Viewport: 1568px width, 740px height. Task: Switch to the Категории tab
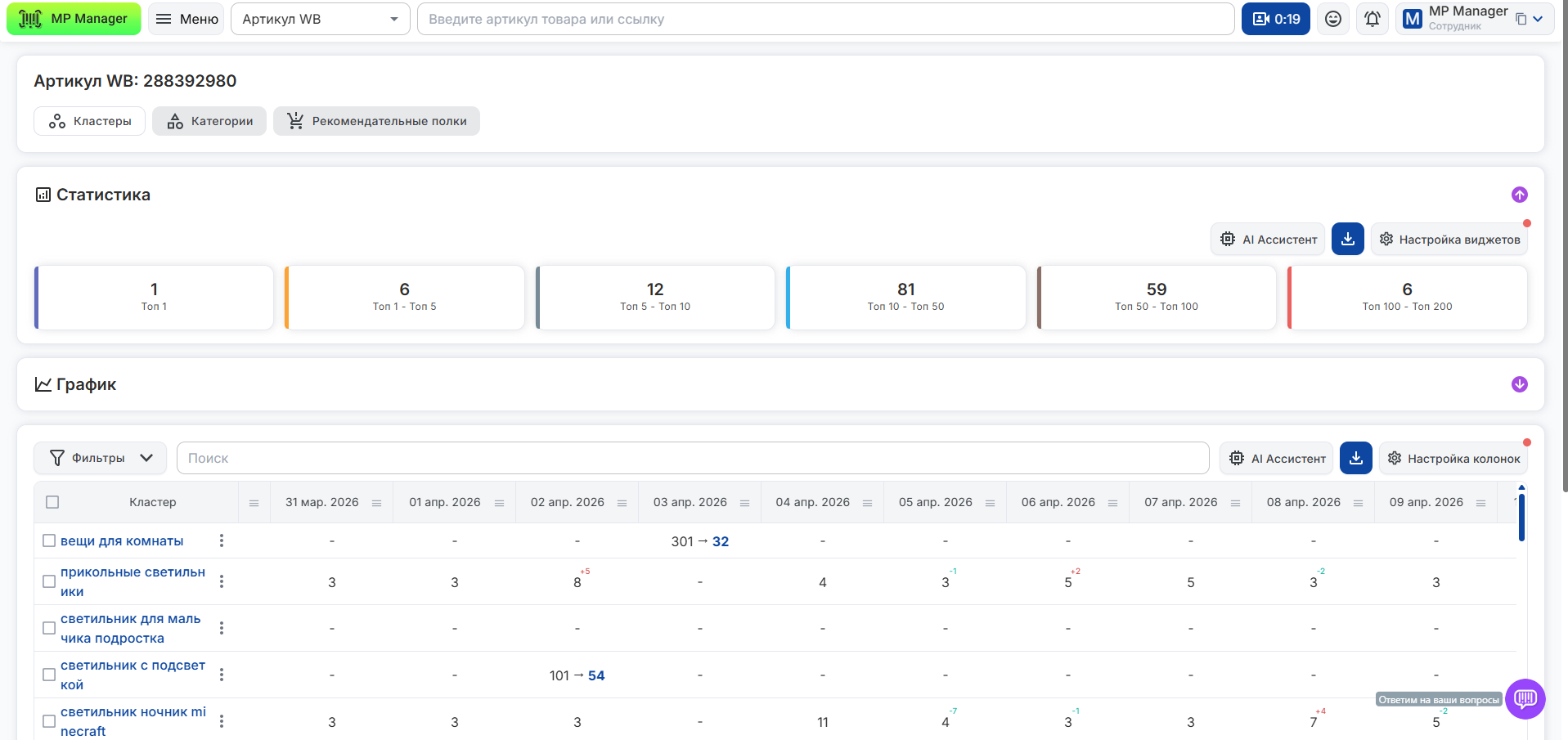click(x=209, y=121)
